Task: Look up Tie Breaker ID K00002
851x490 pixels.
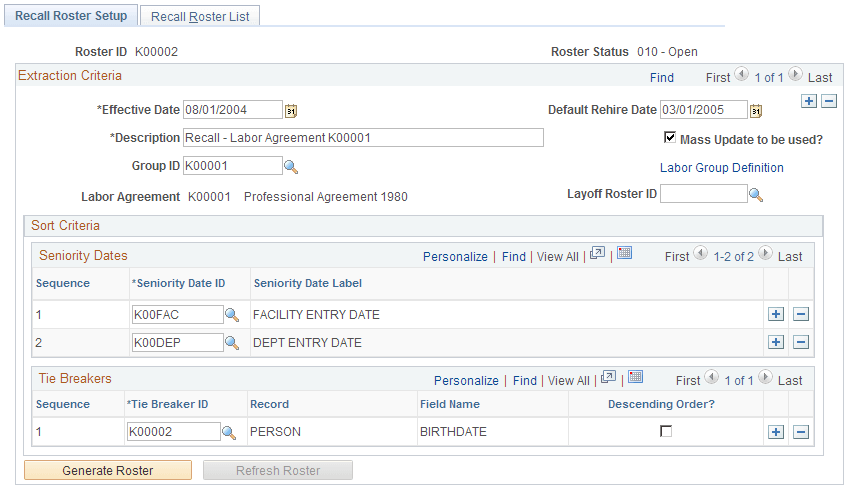Action: tap(229, 432)
